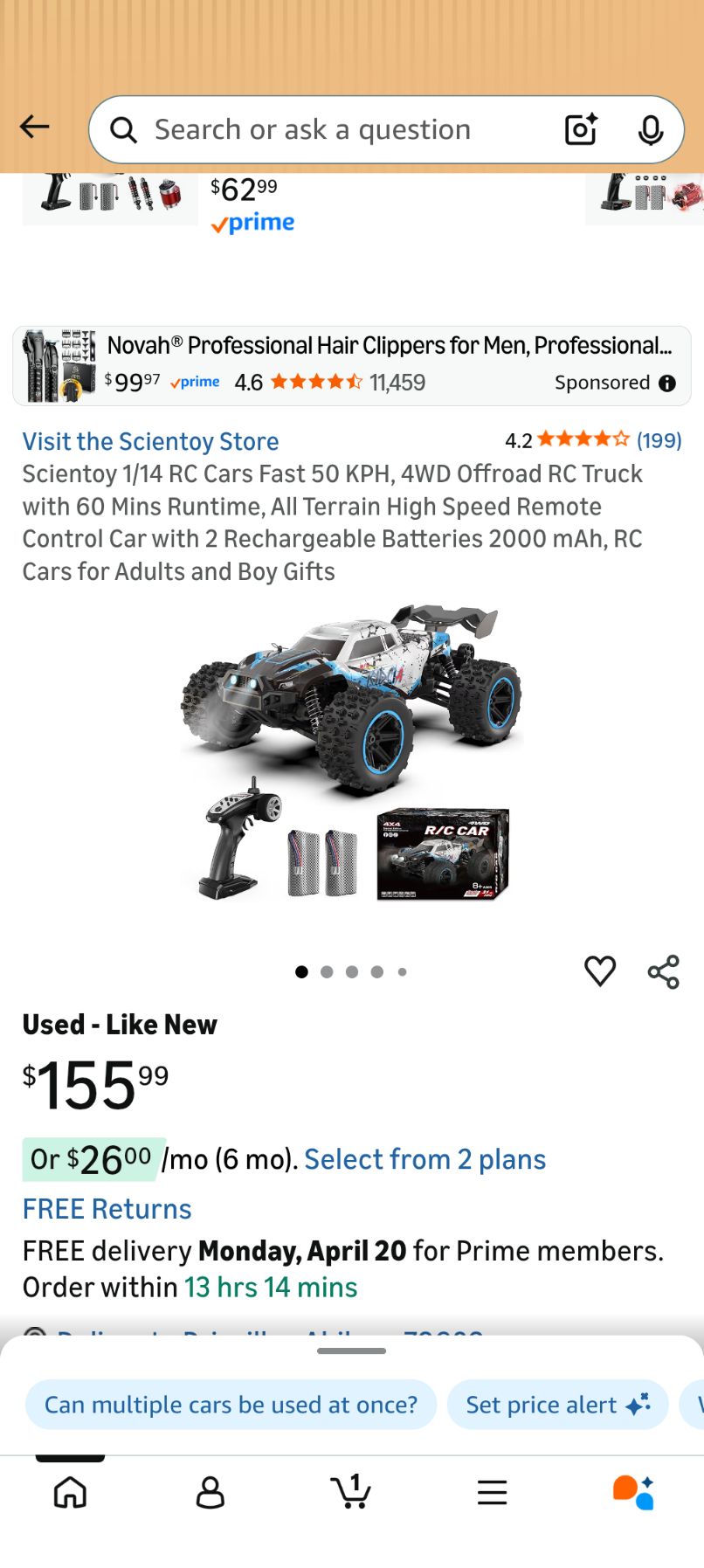Viewport: 704px width, 1568px height.
Task: Open the 199 customer ratings
Action: (659, 440)
